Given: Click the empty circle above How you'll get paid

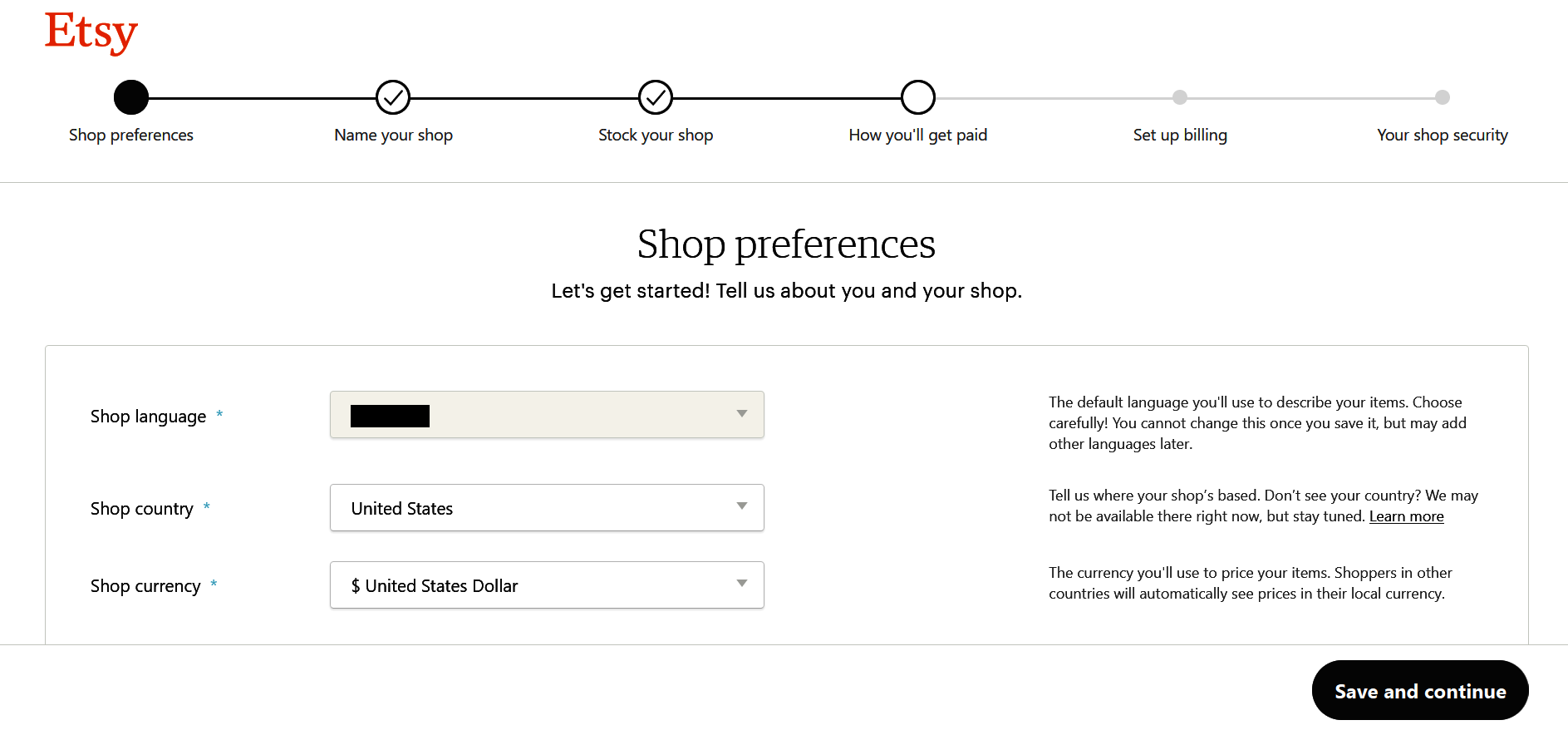Looking at the screenshot, I should coord(917,96).
